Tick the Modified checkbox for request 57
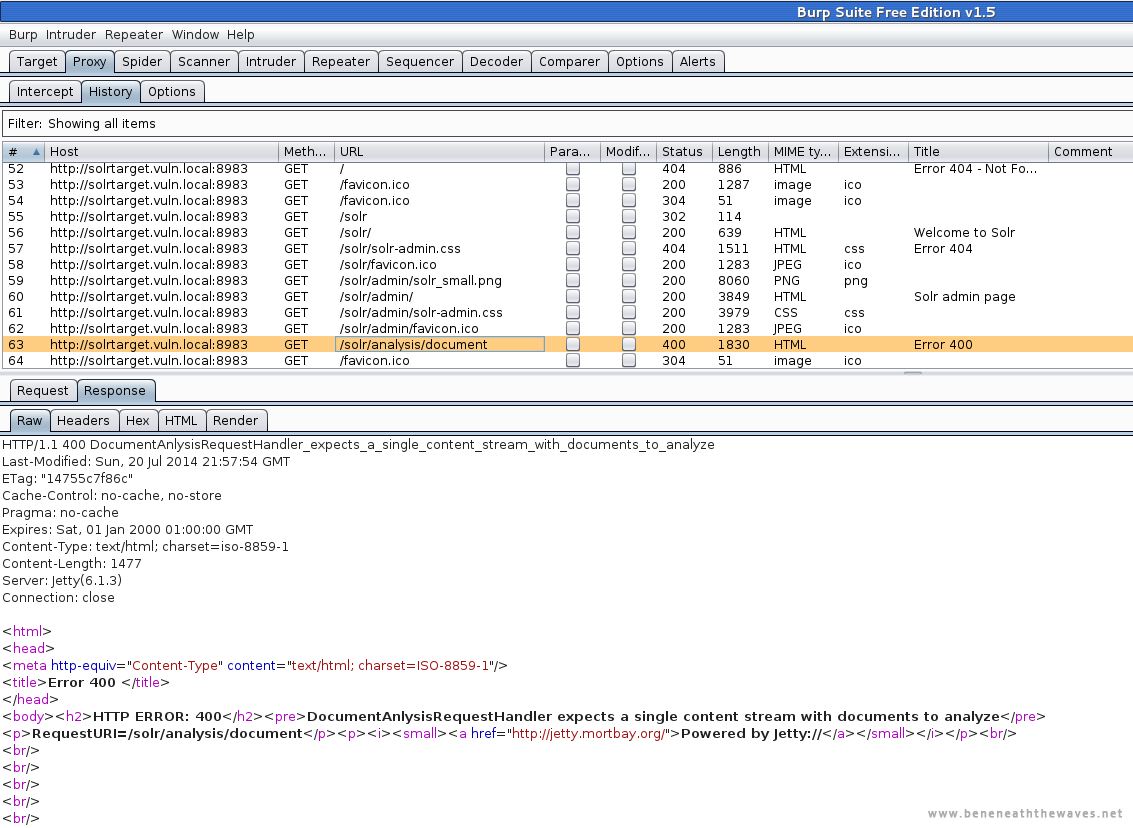 (629, 249)
